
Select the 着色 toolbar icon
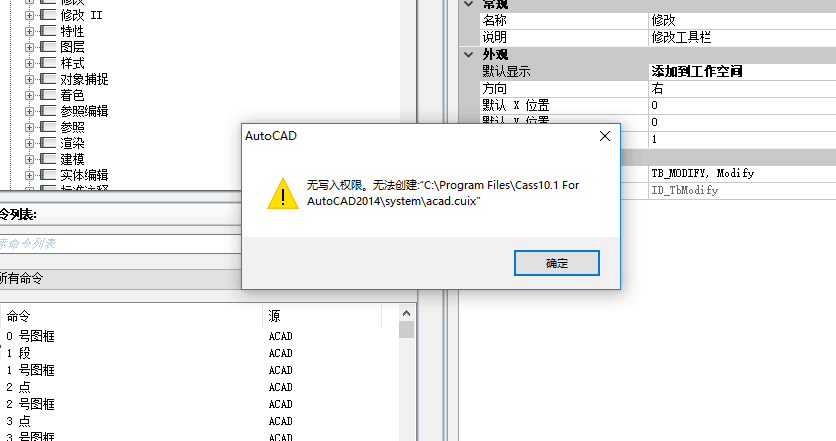coord(48,95)
